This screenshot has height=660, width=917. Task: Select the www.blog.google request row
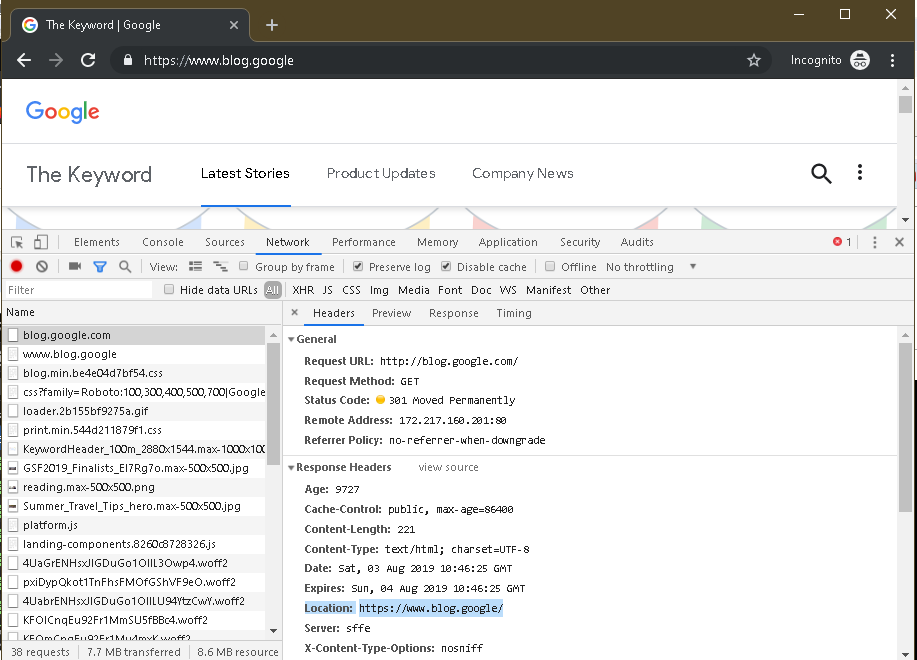tap(135, 354)
